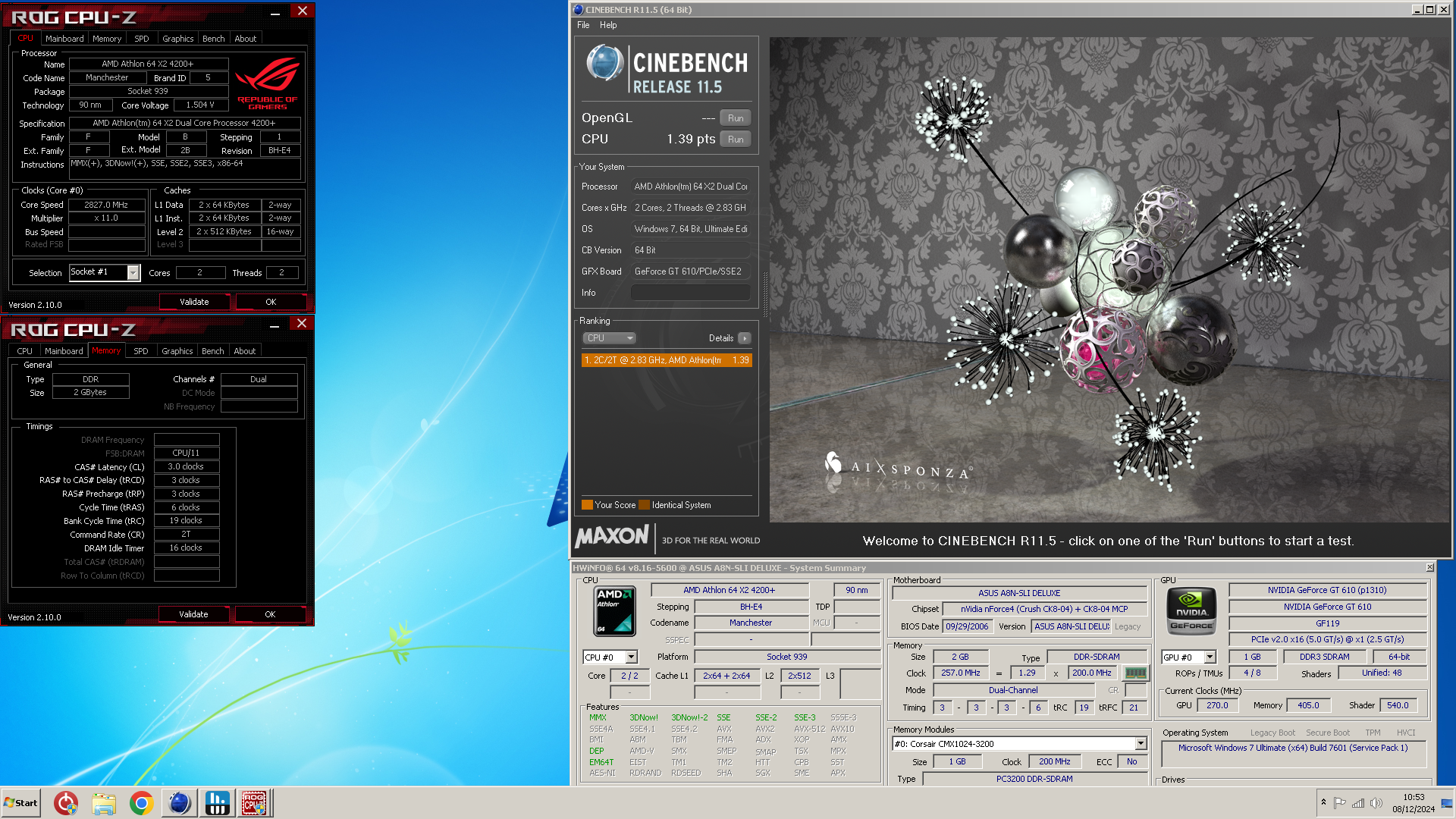Open the network status tray icon
The width and height of the screenshot is (1456, 819).
tap(1358, 803)
